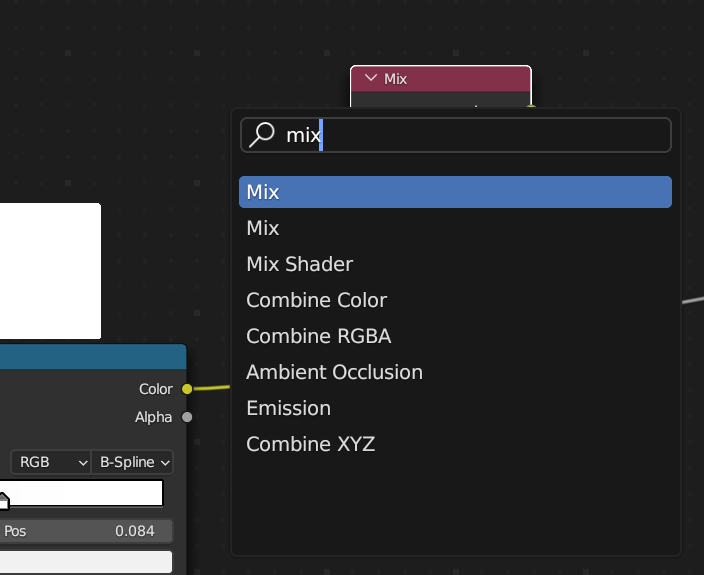Select the color ramp stop handle
The height and width of the screenshot is (575, 704).
(x=4, y=501)
